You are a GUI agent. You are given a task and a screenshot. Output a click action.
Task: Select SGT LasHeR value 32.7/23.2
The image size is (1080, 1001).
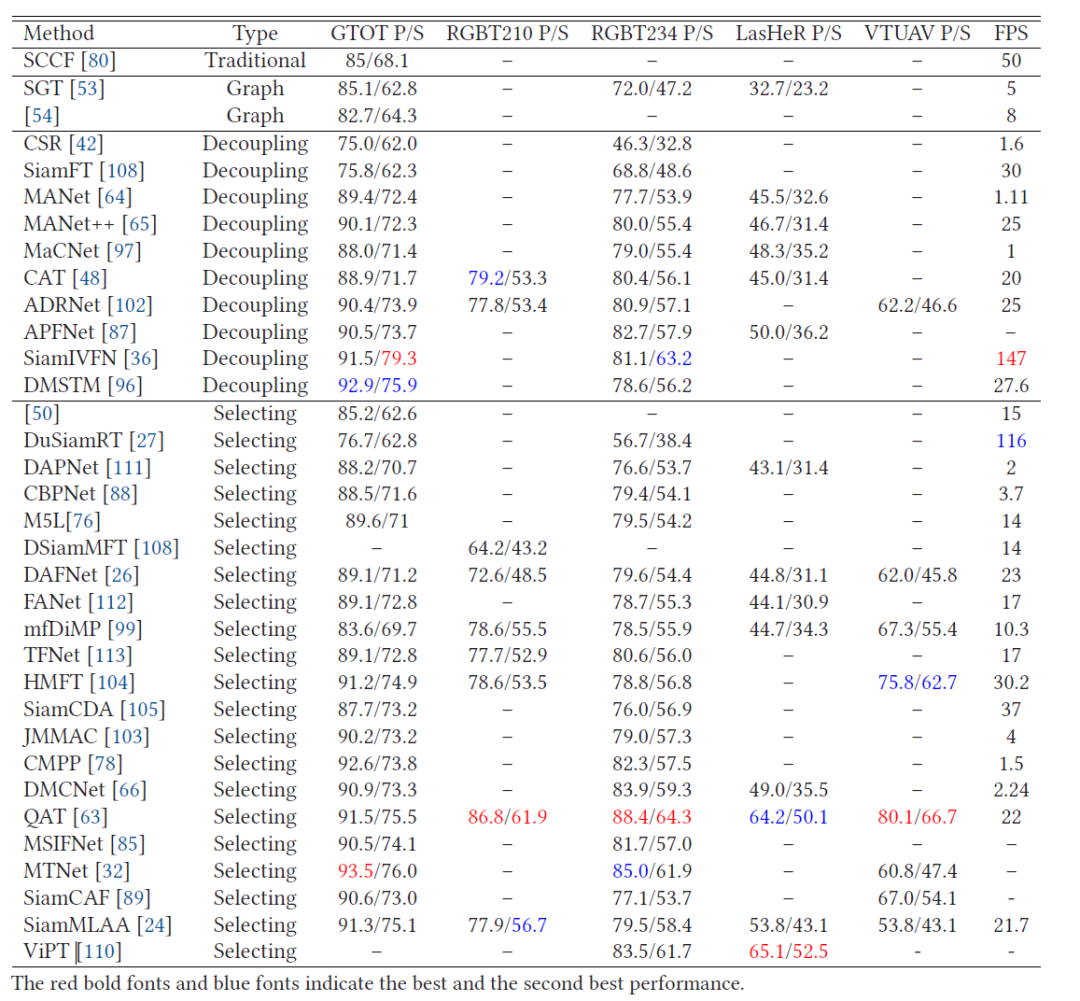coord(789,88)
